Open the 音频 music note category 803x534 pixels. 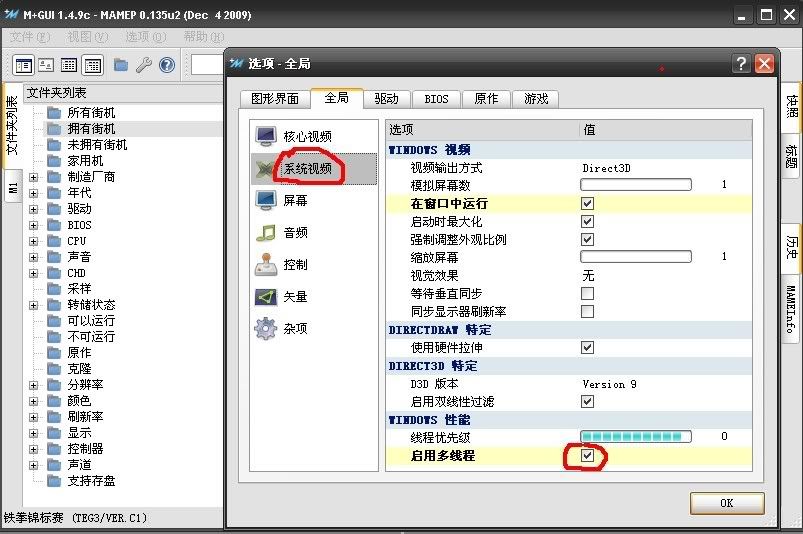tap(266, 232)
